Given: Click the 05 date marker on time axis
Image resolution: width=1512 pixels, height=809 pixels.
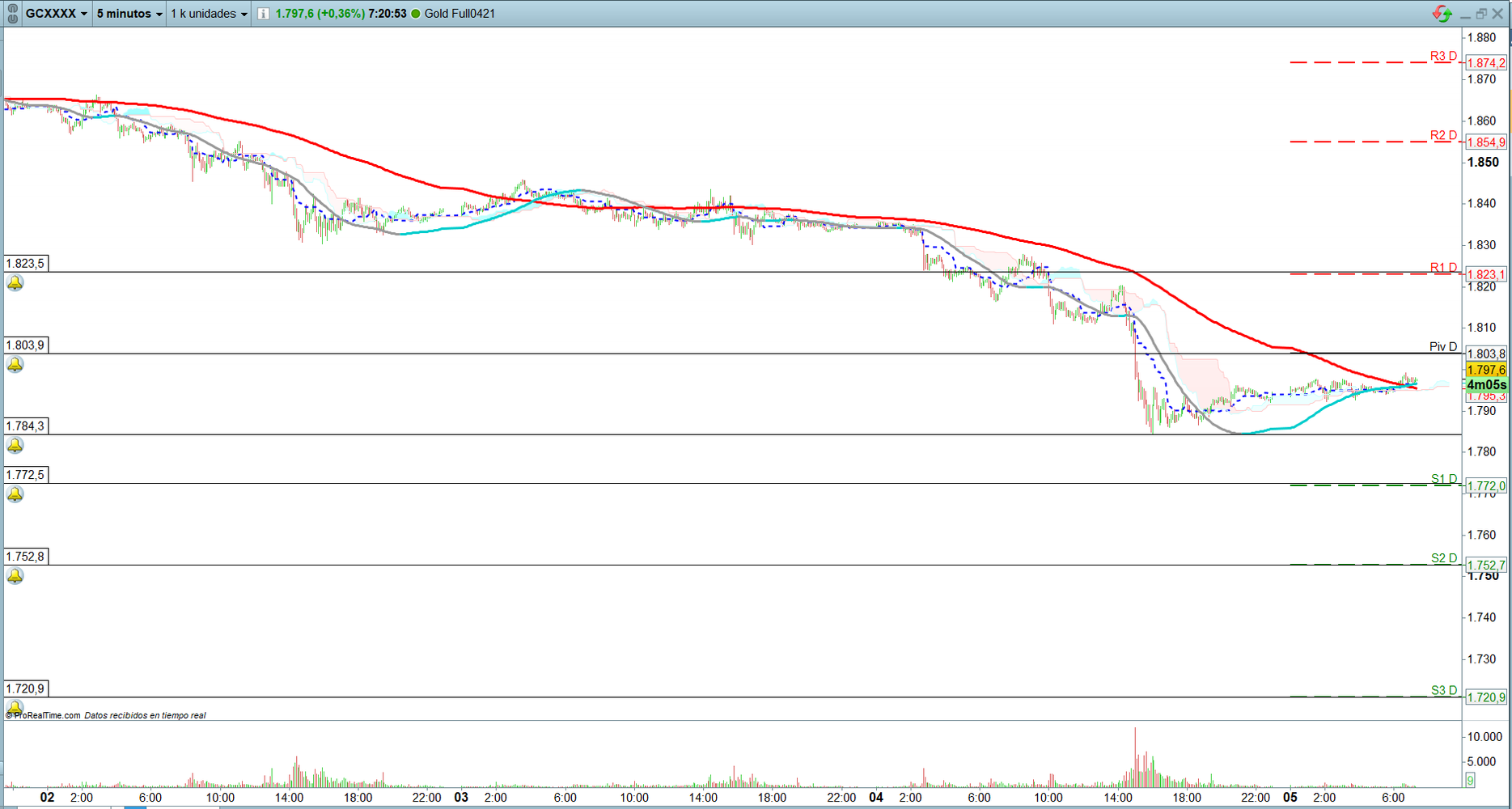Looking at the screenshot, I should (x=1290, y=798).
